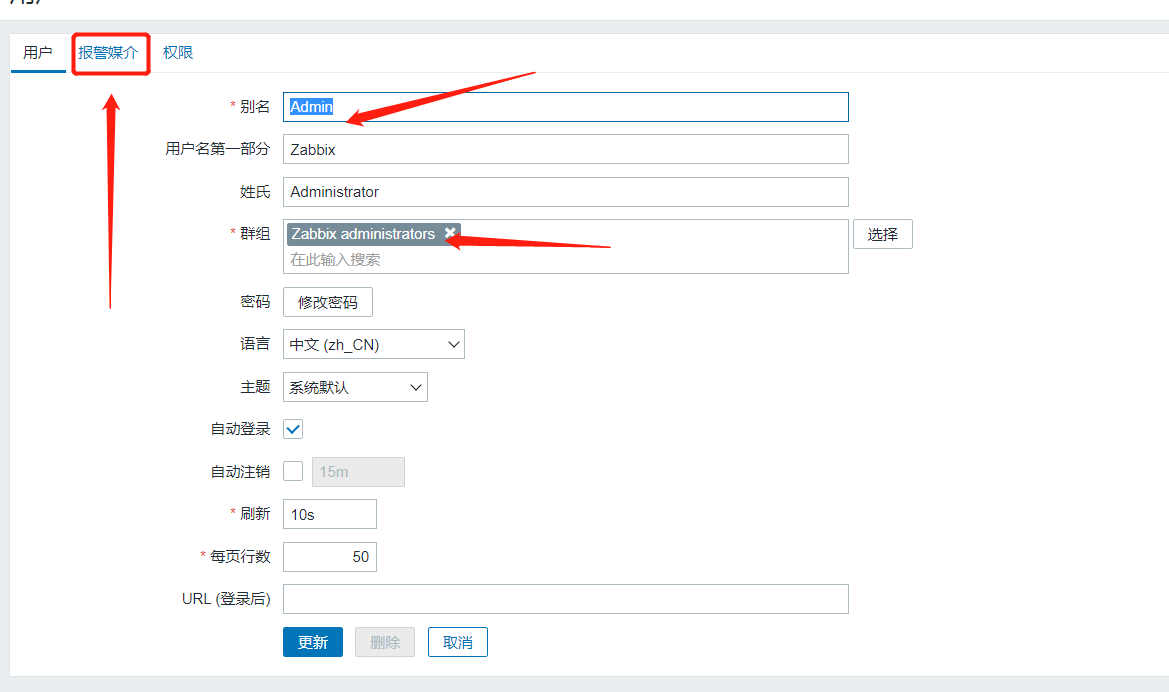Switch to the 报警媒介 tab

click(x=108, y=53)
